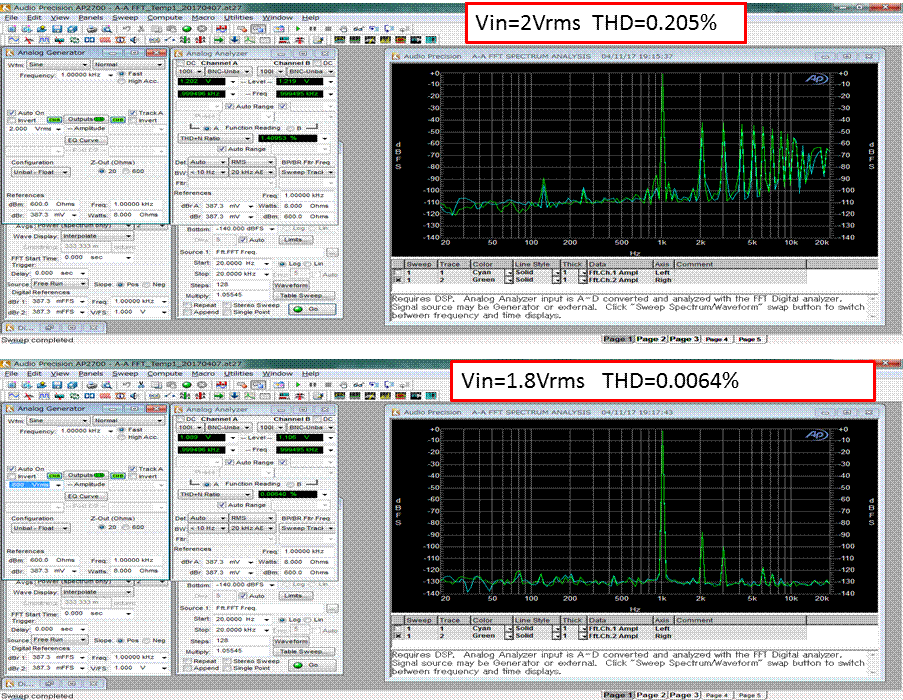This screenshot has height=700, width=903.
Task: Click the green right-arrow icon in lower toolbar
Action: pos(219,396)
